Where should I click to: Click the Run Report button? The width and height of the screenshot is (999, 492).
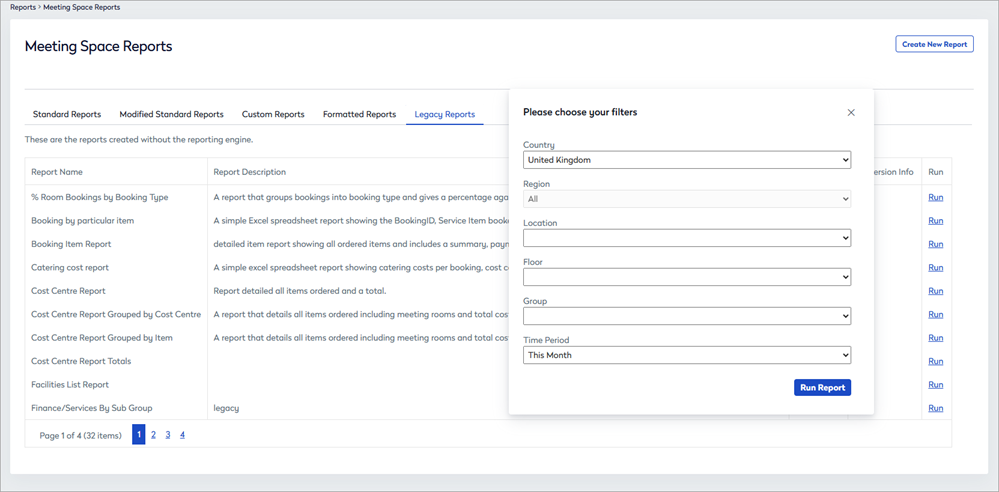(x=822, y=388)
